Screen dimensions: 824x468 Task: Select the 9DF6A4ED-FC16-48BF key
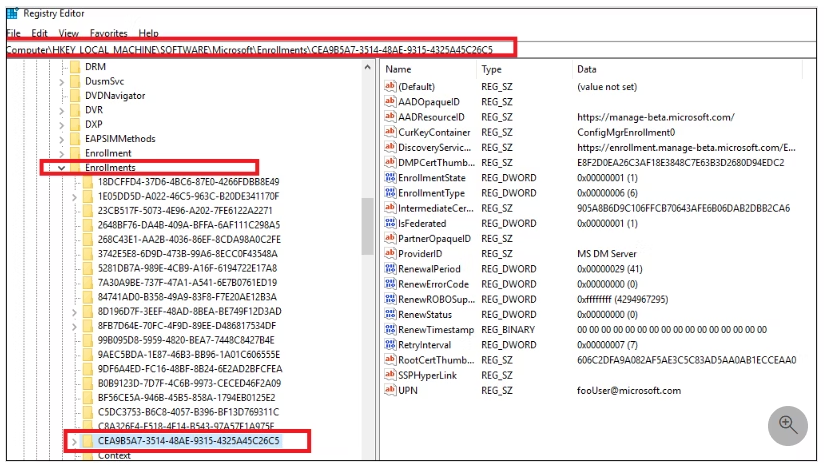pos(190,369)
